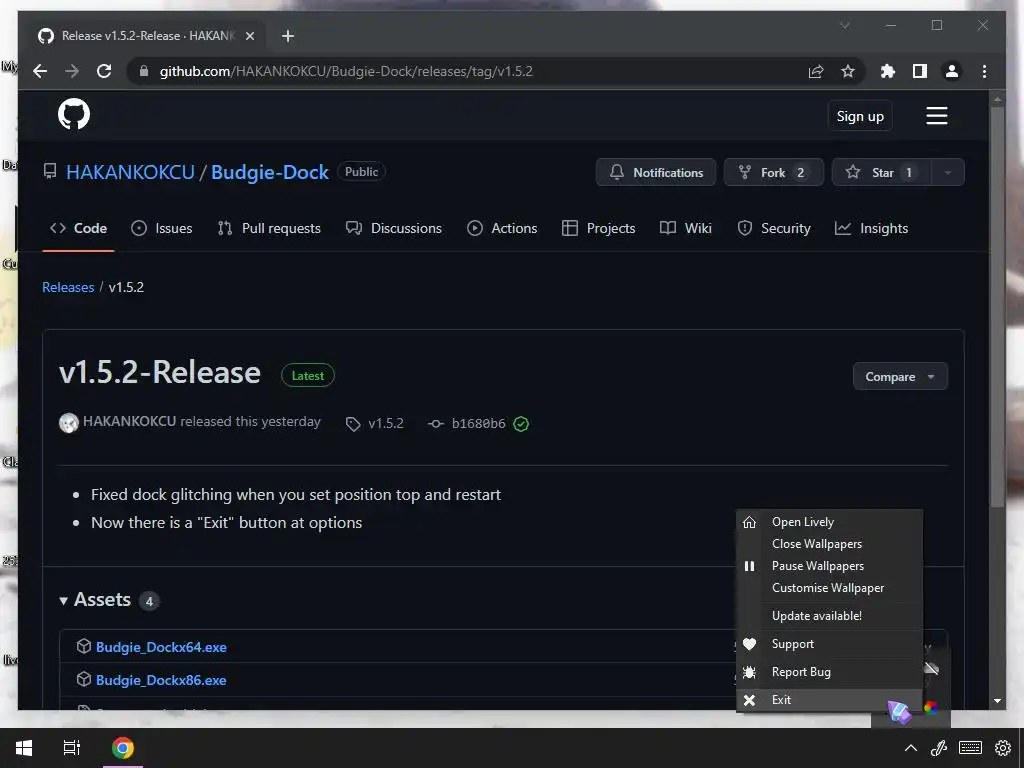Open the Budgie-Dock repository link

270,172
